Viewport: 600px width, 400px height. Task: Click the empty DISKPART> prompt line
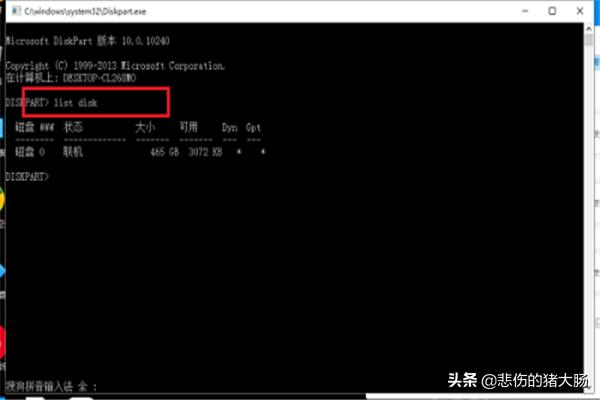(x=27, y=176)
